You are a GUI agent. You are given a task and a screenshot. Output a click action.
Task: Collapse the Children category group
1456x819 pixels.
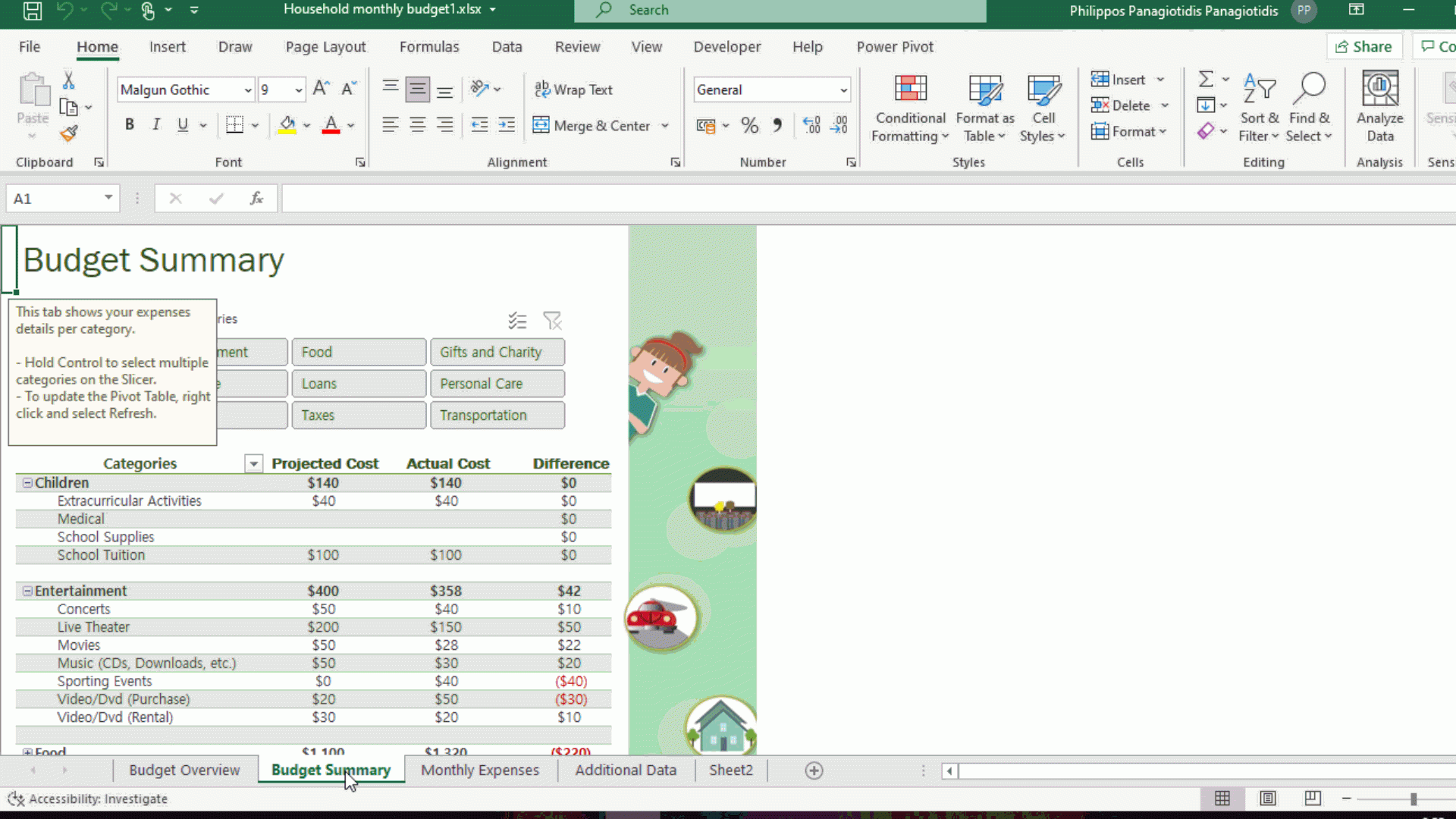(27, 483)
